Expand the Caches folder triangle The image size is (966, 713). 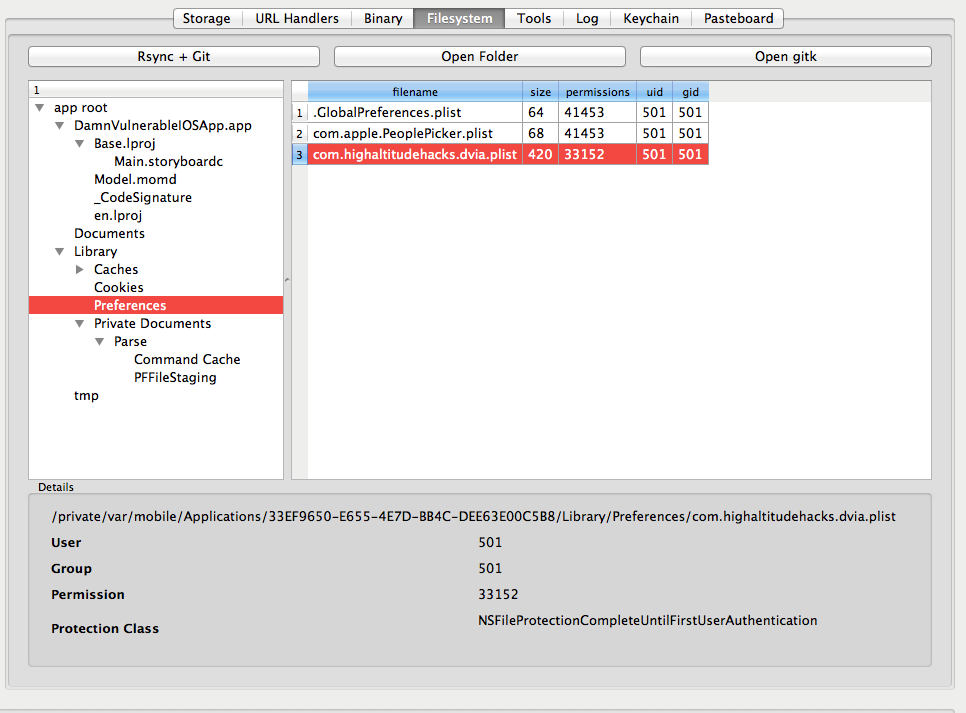[80, 270]
